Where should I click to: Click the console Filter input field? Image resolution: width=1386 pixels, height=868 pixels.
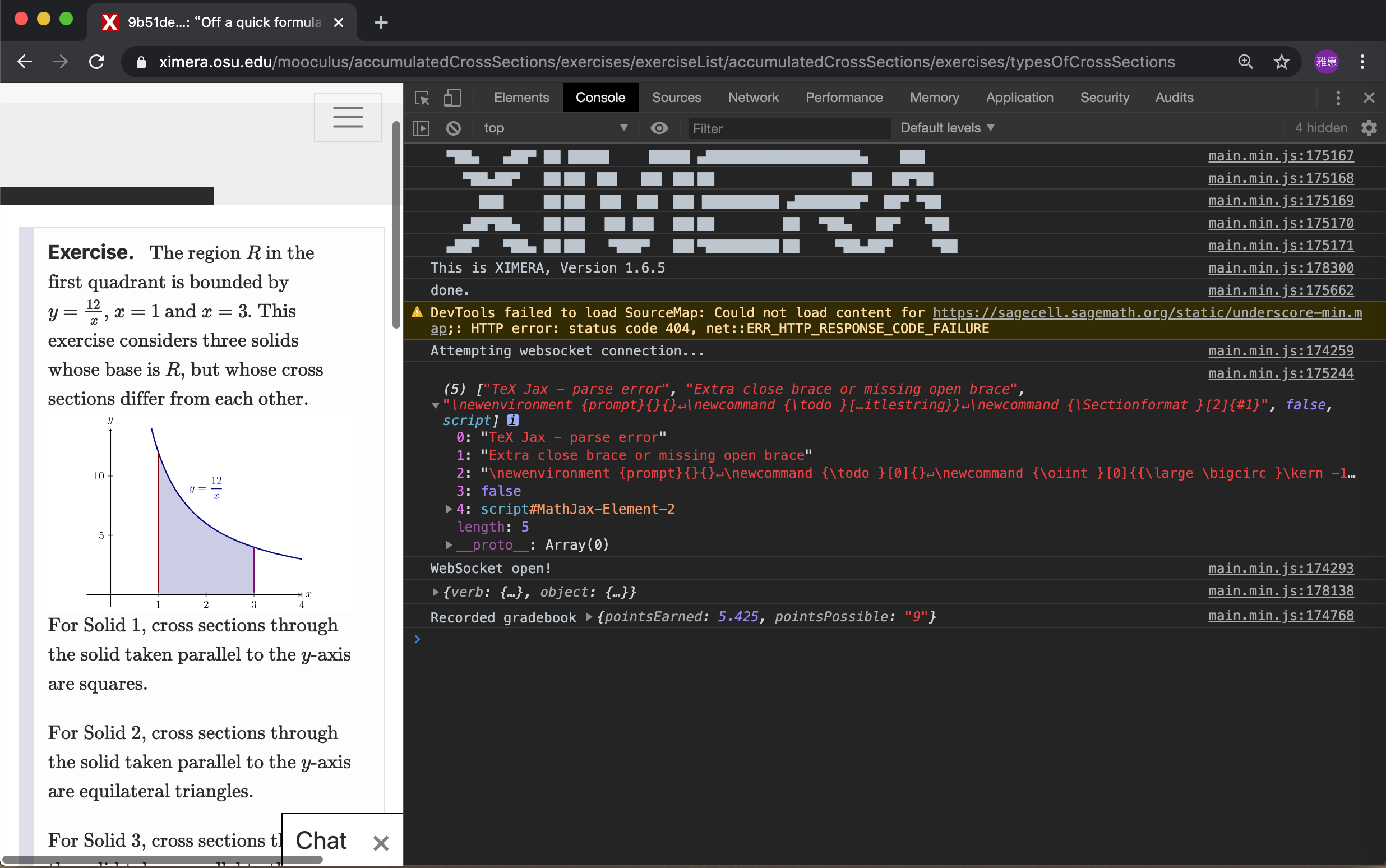pos(788,128)
